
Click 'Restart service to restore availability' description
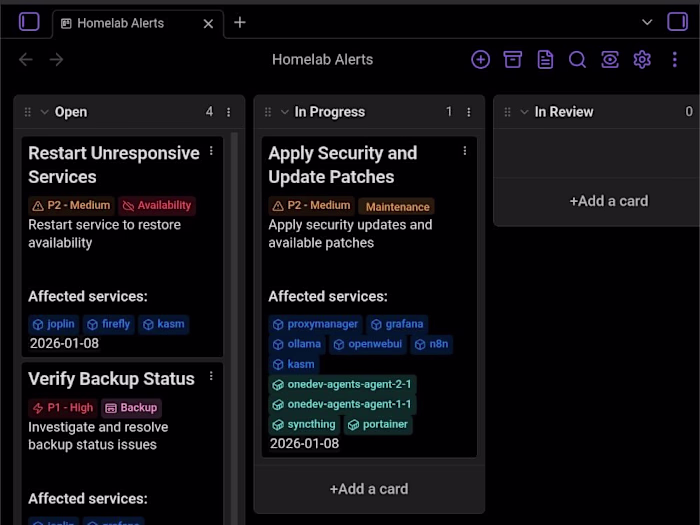pyautogui.click(x=104, y=234)
